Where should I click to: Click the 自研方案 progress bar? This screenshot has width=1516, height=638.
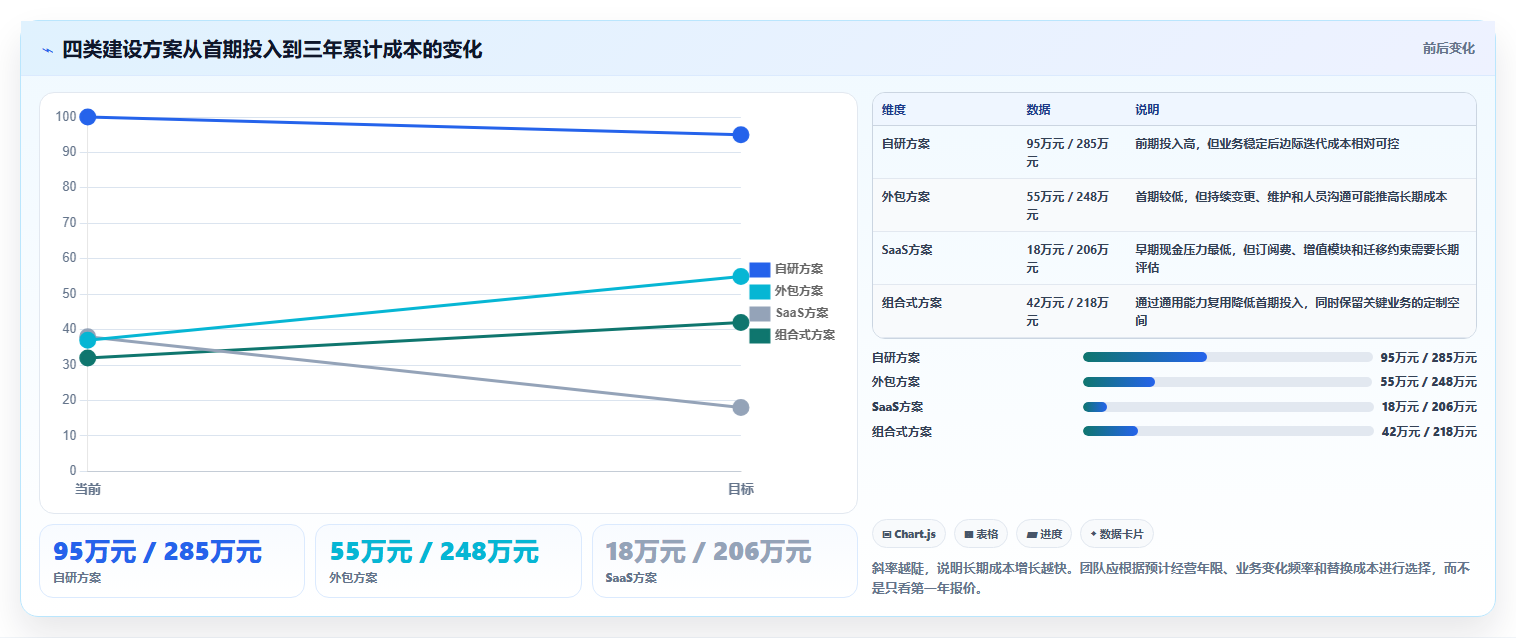(1228, 357)
